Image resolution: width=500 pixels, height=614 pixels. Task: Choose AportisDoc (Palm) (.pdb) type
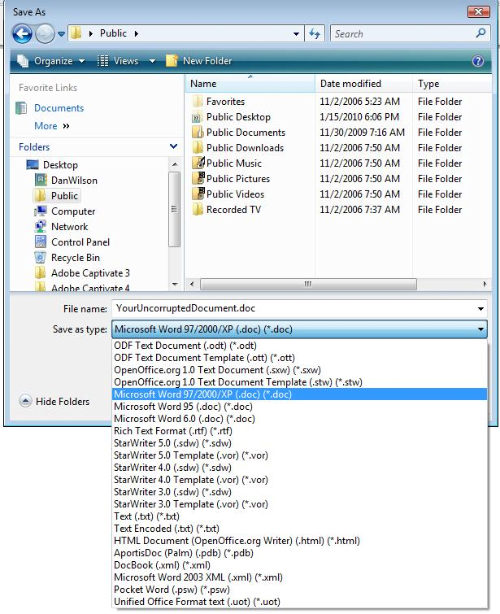point(300,553)
